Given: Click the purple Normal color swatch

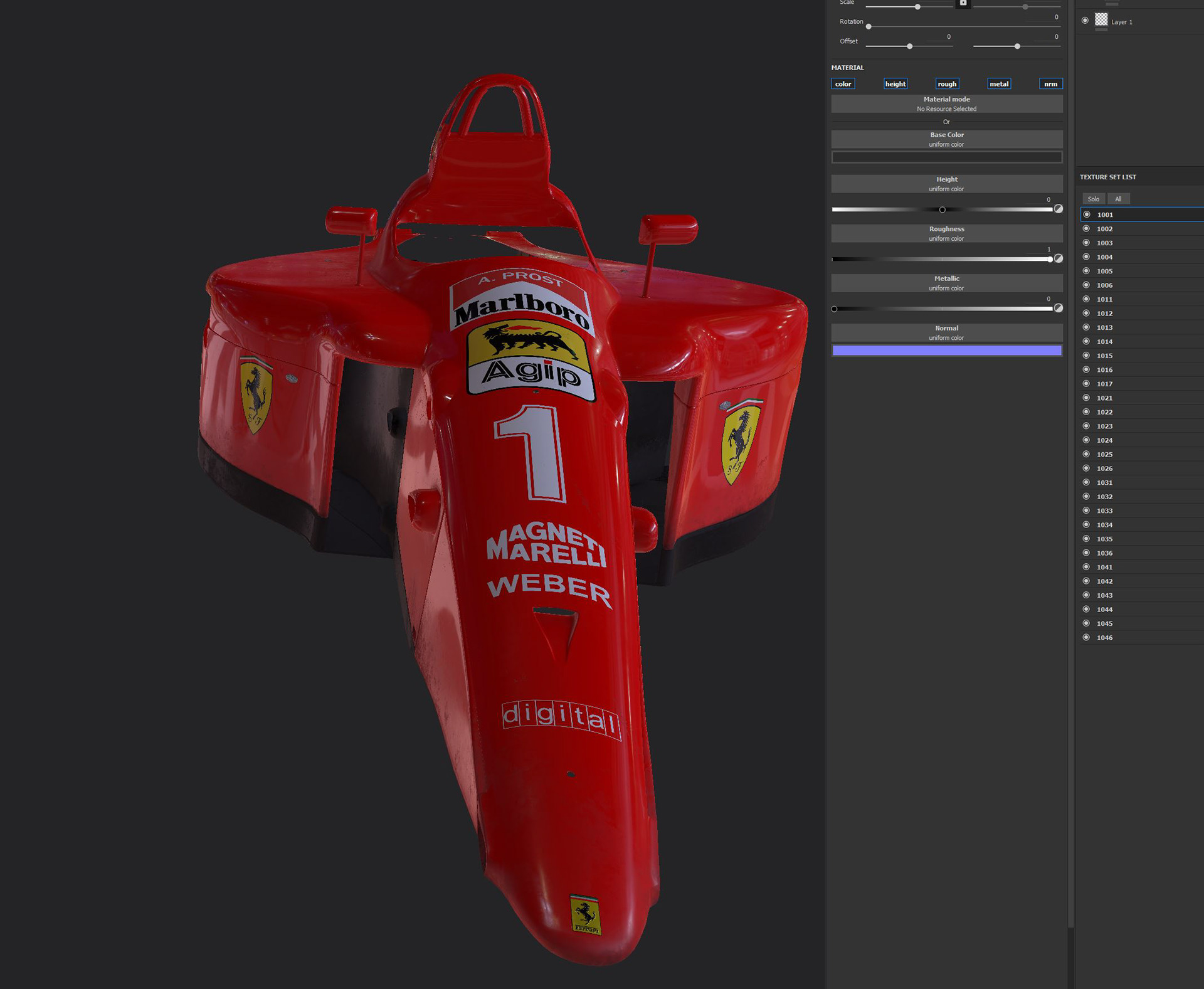Looking at the screenshot, I should pyautogui.click(x=946, y=351).
